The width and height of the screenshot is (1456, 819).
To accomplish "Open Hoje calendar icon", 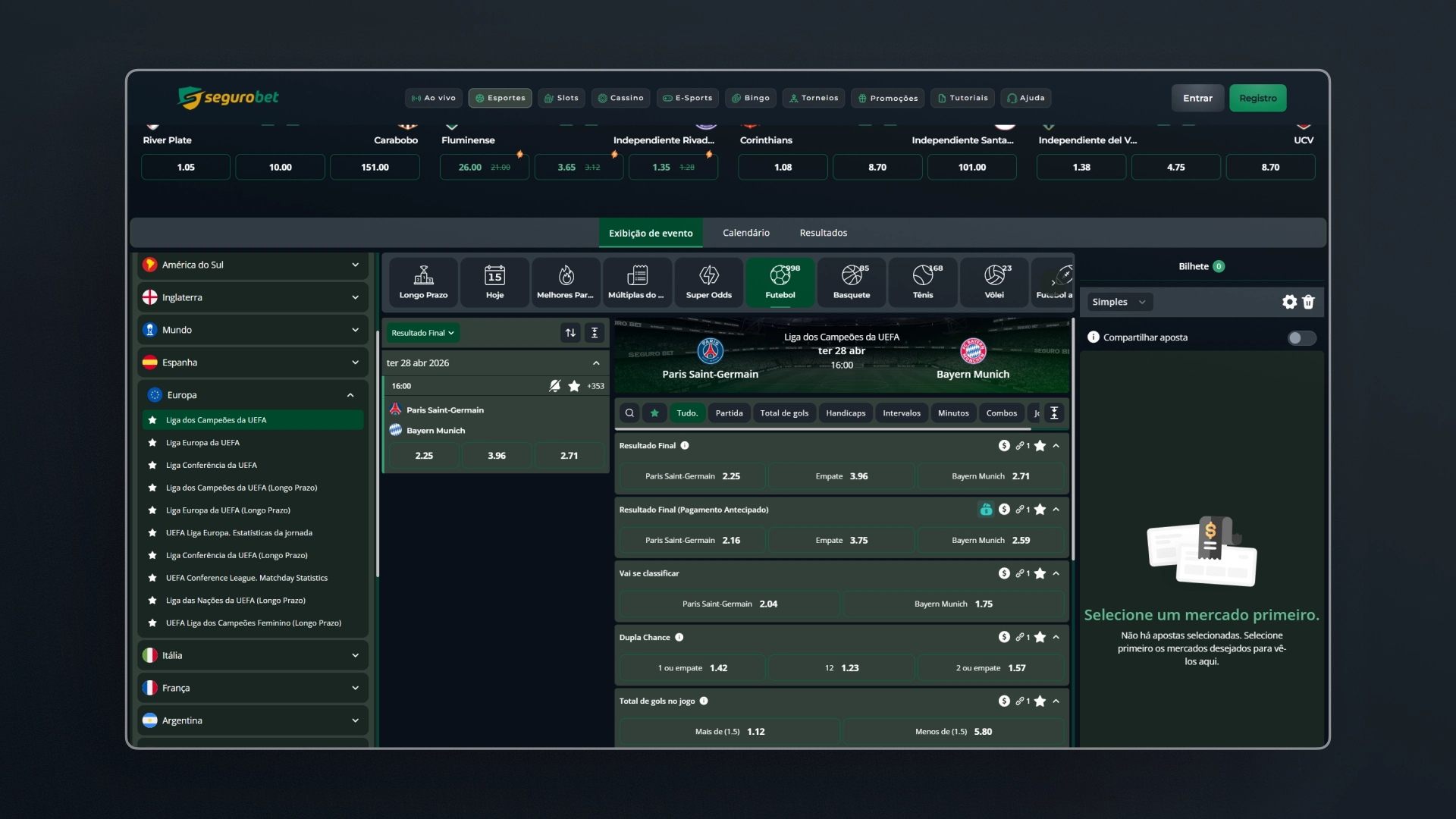I will pyautogui.click(x=495, y=282).
